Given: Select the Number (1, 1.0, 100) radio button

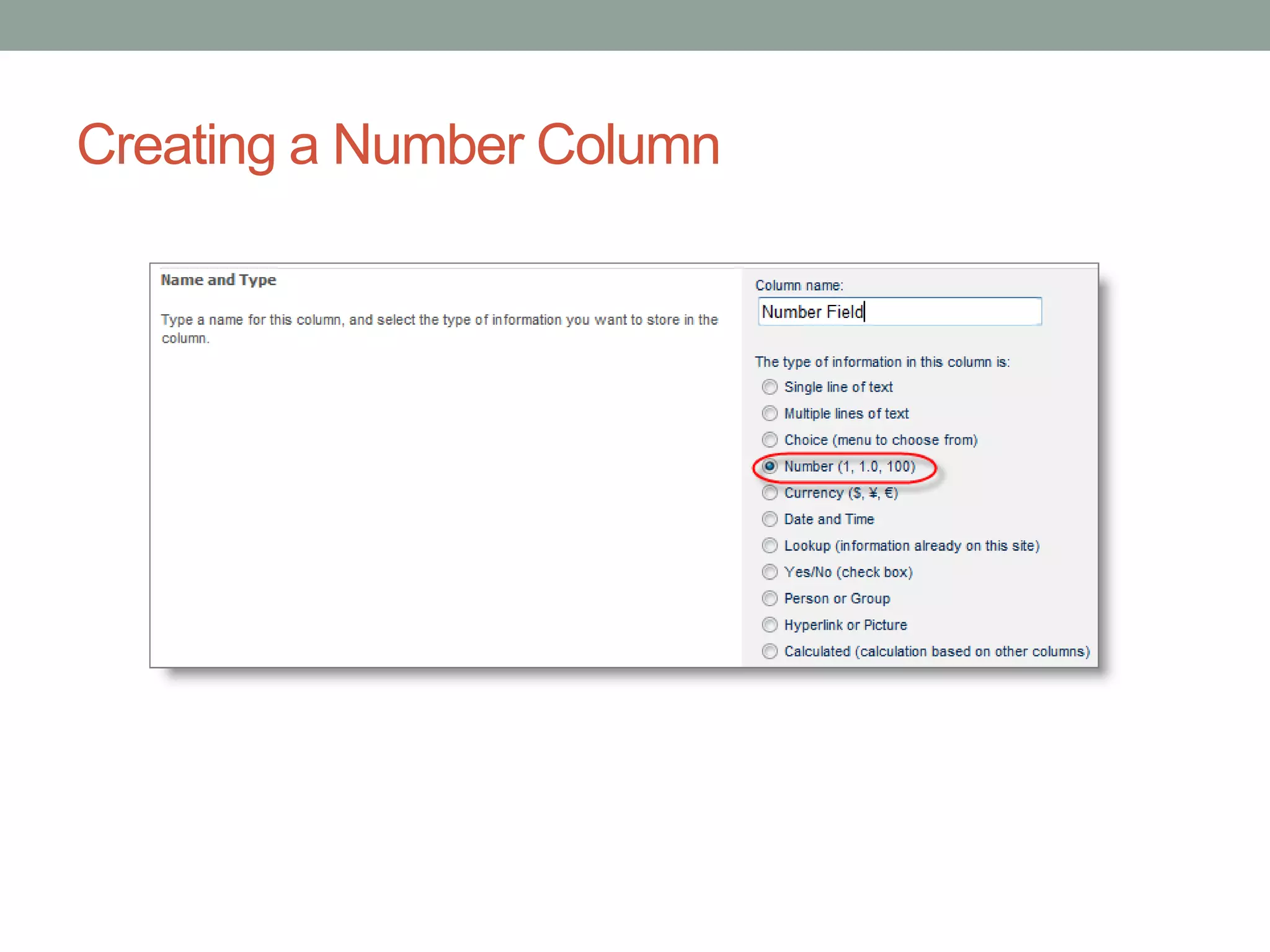Looking at the screenshot, I should tap(770, 467).
